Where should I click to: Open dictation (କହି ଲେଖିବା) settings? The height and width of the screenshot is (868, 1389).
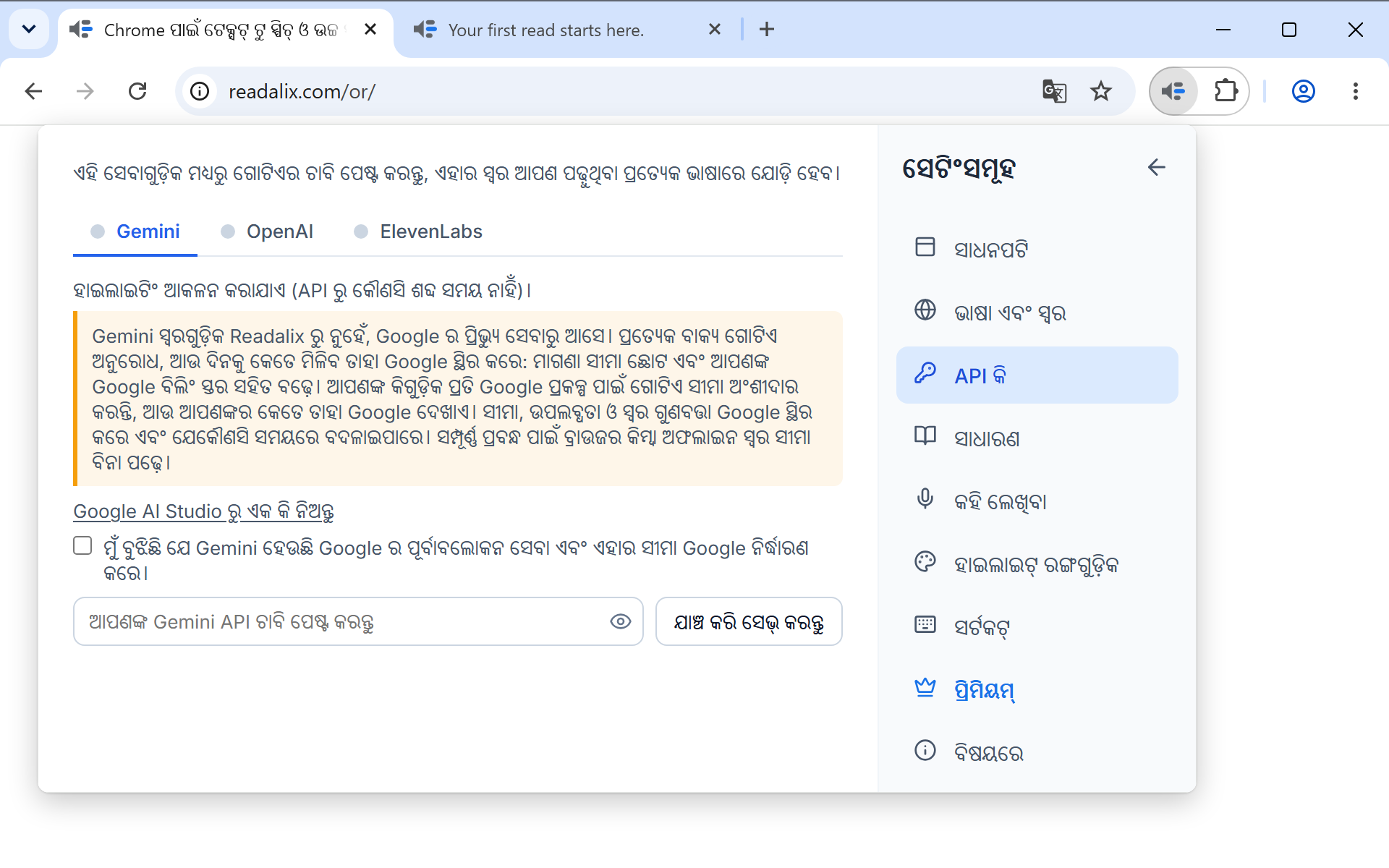(x=1037, y=501)
